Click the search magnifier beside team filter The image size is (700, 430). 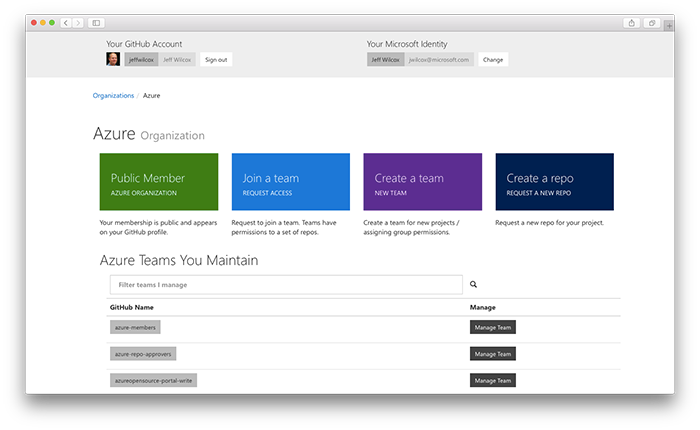(473, 284)
